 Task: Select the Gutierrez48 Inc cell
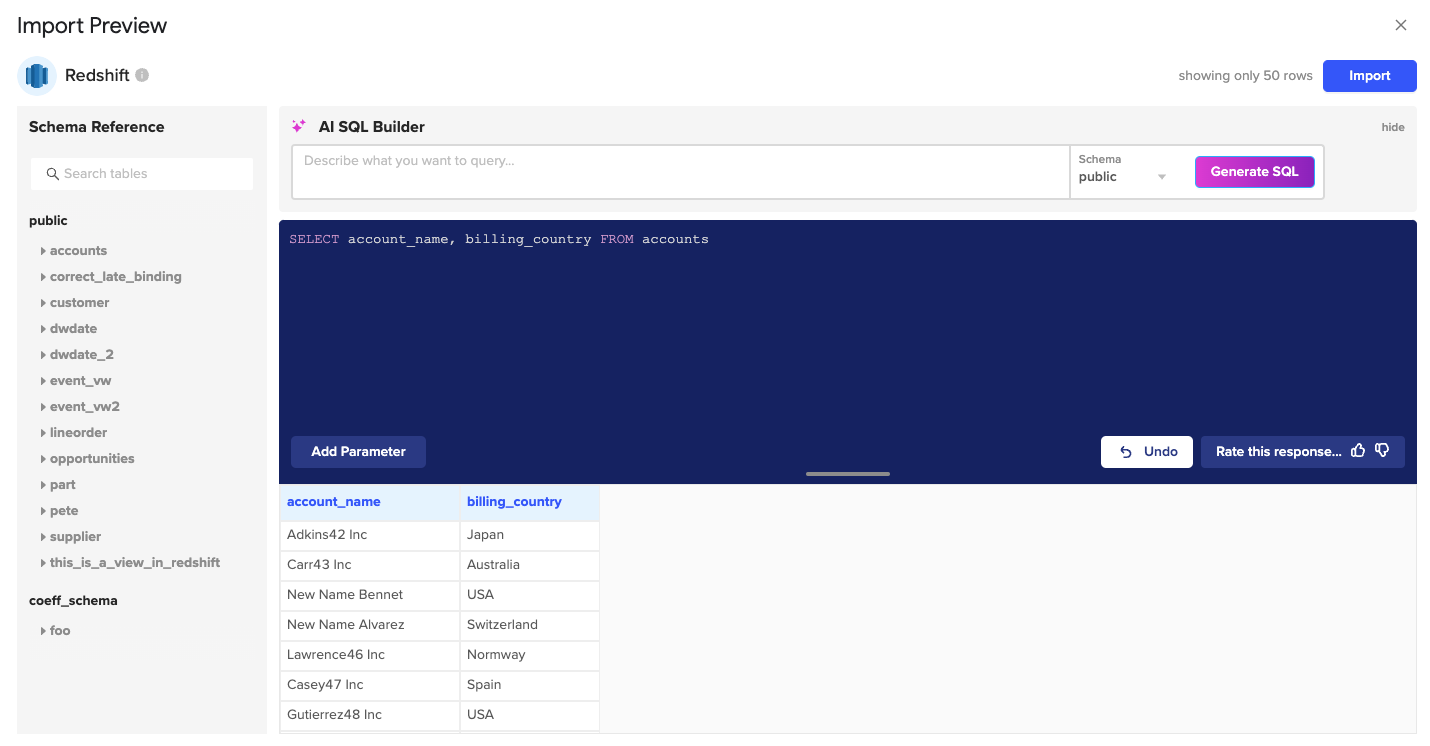coord(370,715)
